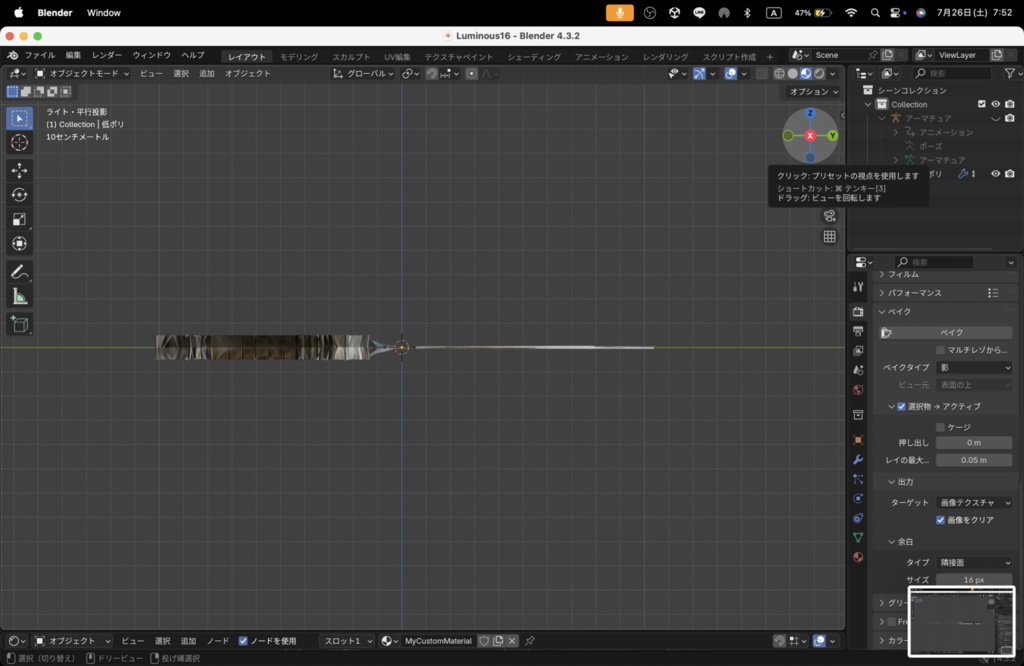The height and width of the screenshot is (666, 1024).
Task: Open the レンダー menu
Action: (107, 55)
